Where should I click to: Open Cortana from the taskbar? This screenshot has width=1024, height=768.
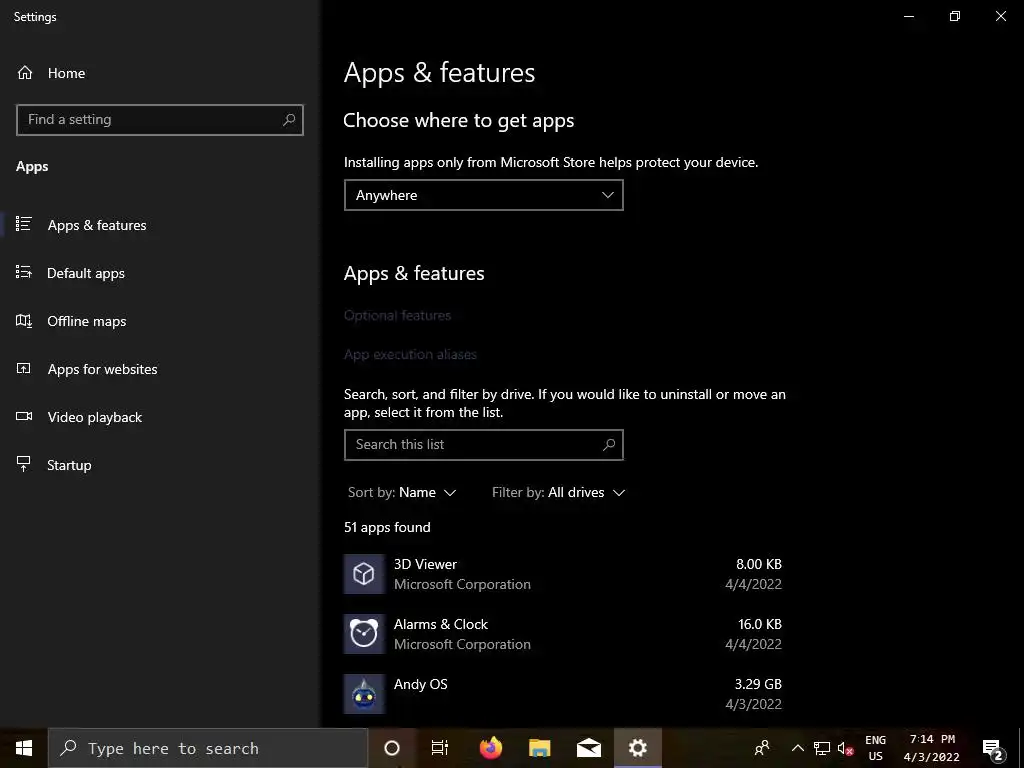[392, 748]
